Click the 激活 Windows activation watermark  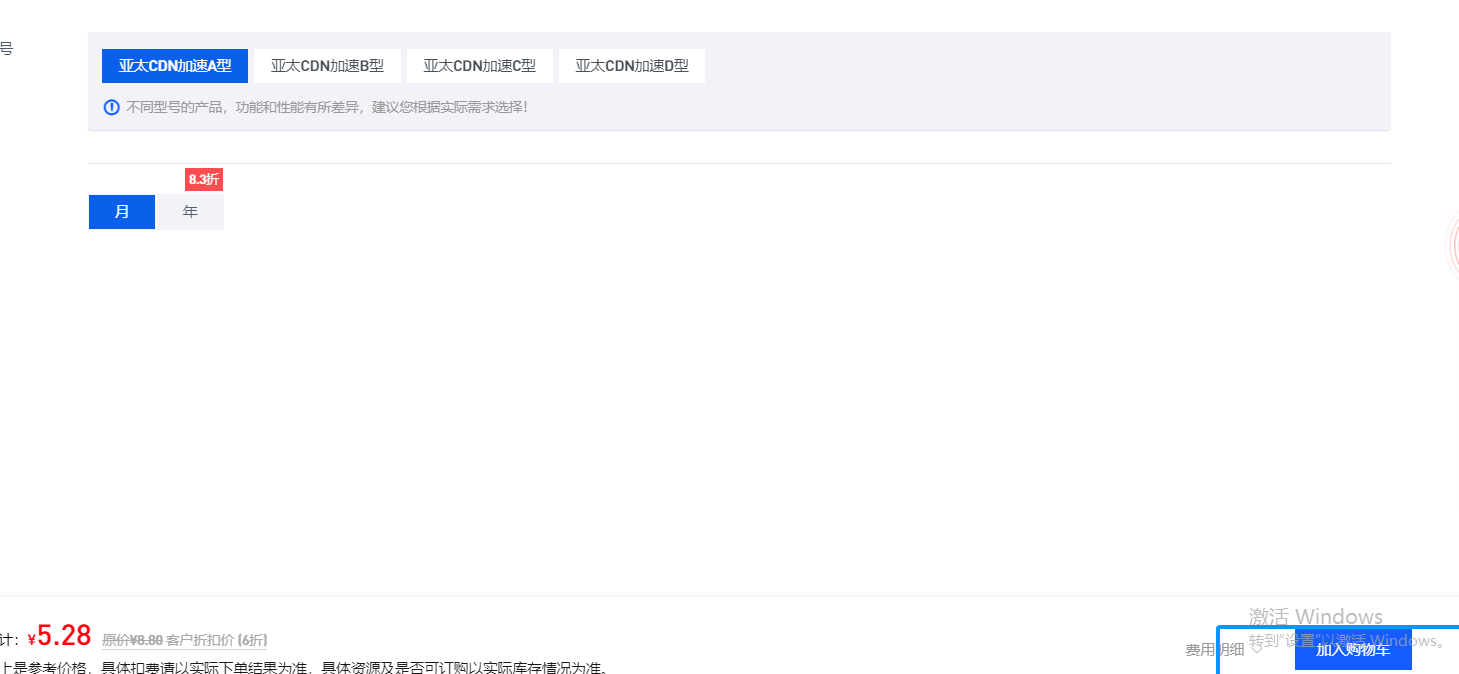(1315, 616)
